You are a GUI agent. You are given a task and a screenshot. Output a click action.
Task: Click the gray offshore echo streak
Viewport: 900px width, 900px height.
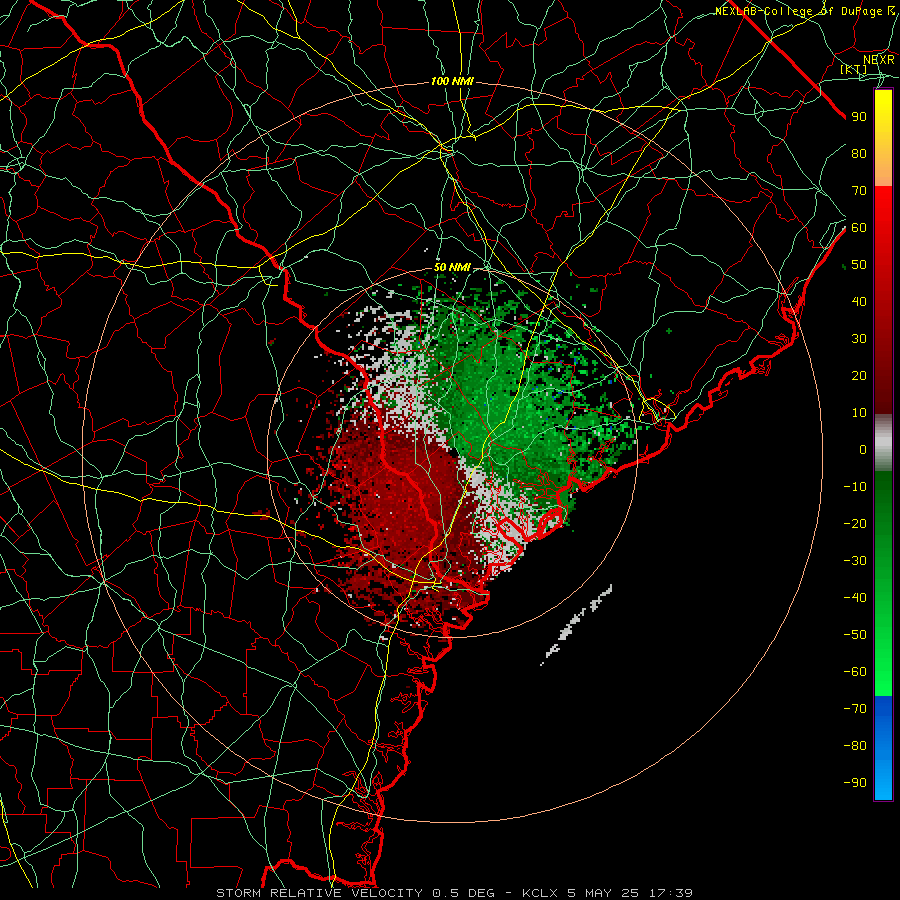(x=576, y=624)
